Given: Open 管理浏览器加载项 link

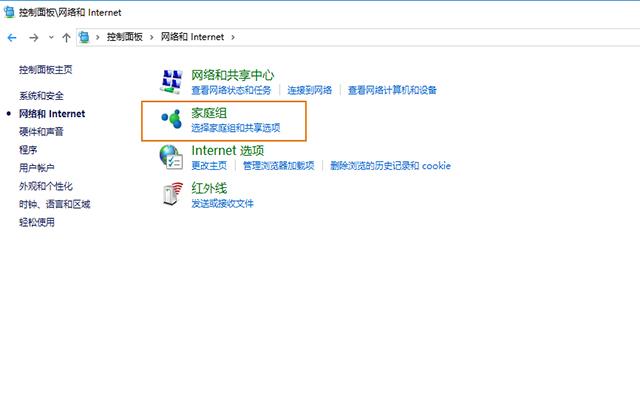Looking at the screenshot, I should (278, 166).
